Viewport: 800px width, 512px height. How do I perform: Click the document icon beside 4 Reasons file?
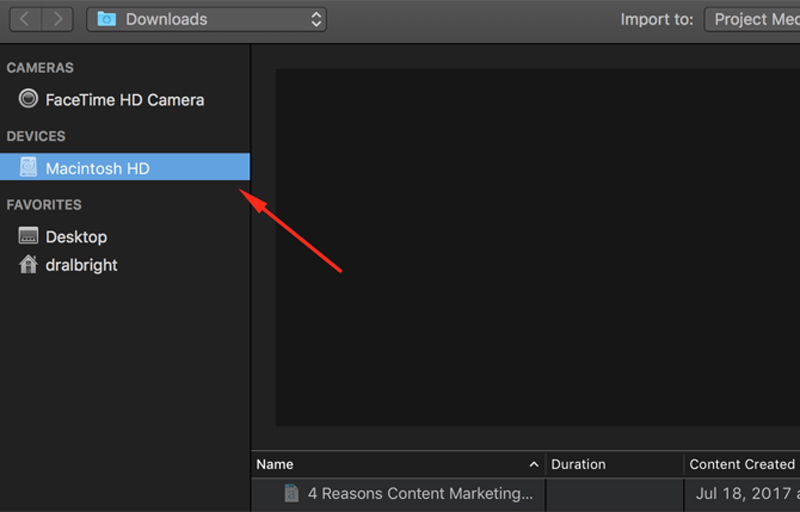click(291, 493)
